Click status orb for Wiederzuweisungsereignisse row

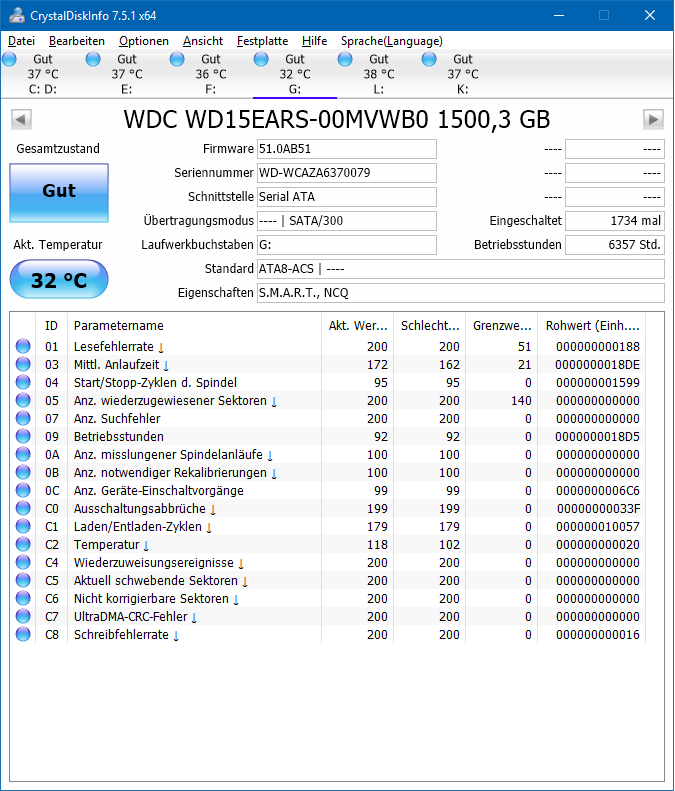tap(23, 562)
